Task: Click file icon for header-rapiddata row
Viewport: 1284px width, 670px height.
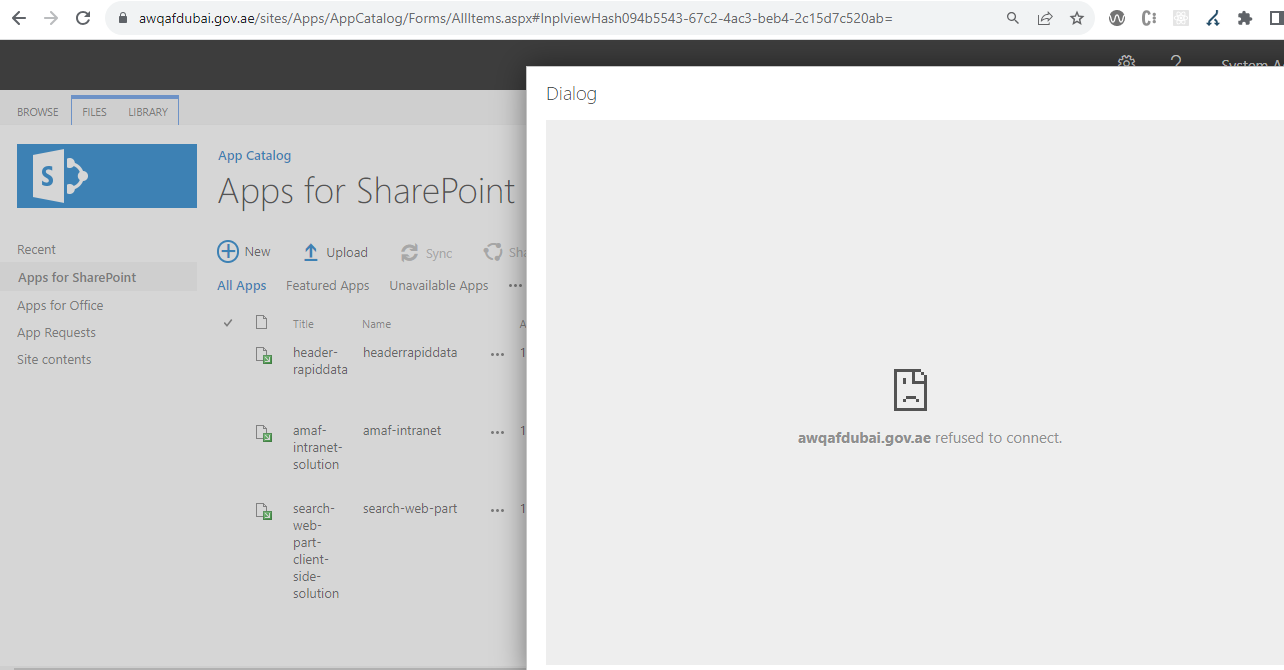Action: pos(263,355)
